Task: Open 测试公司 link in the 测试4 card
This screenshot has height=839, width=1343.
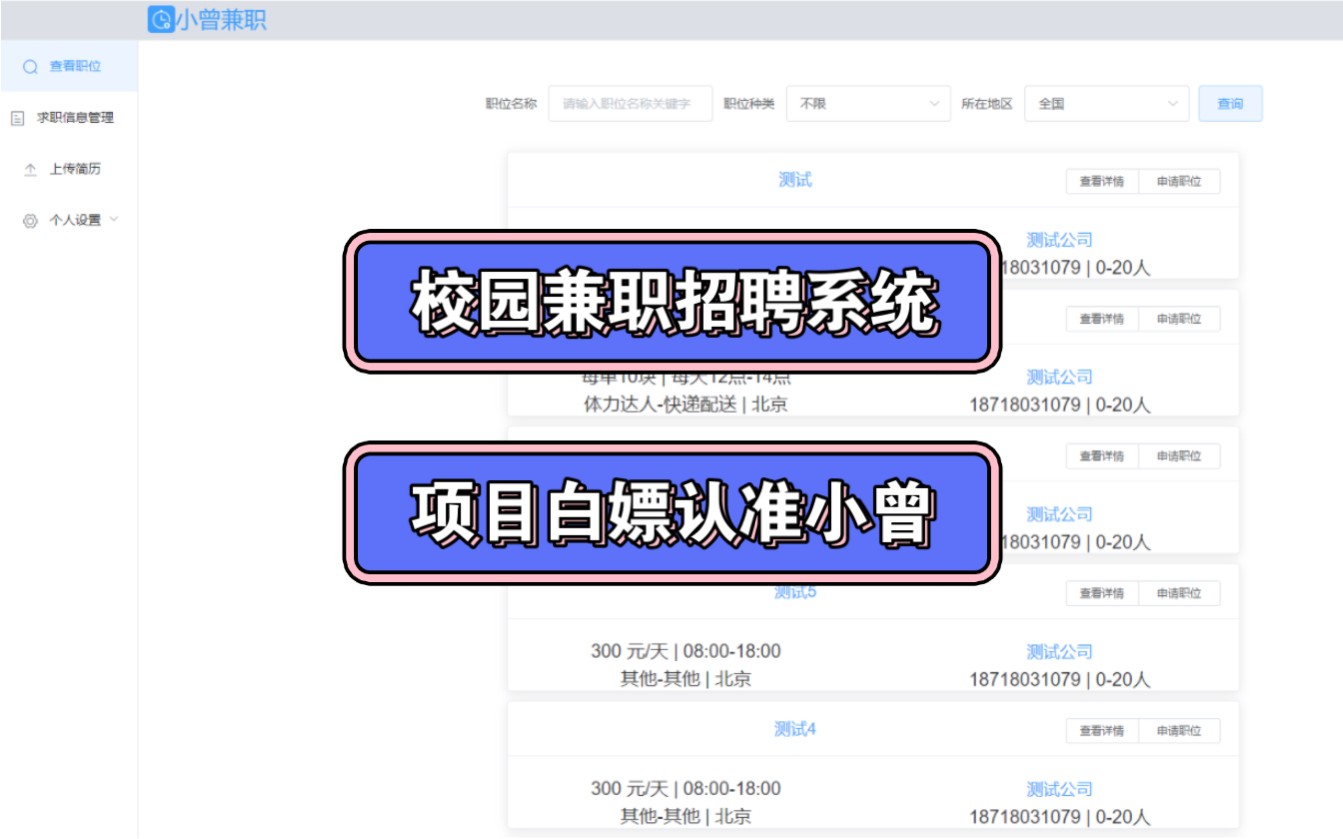Action: pyautogui.click(x=1059, y=789)
